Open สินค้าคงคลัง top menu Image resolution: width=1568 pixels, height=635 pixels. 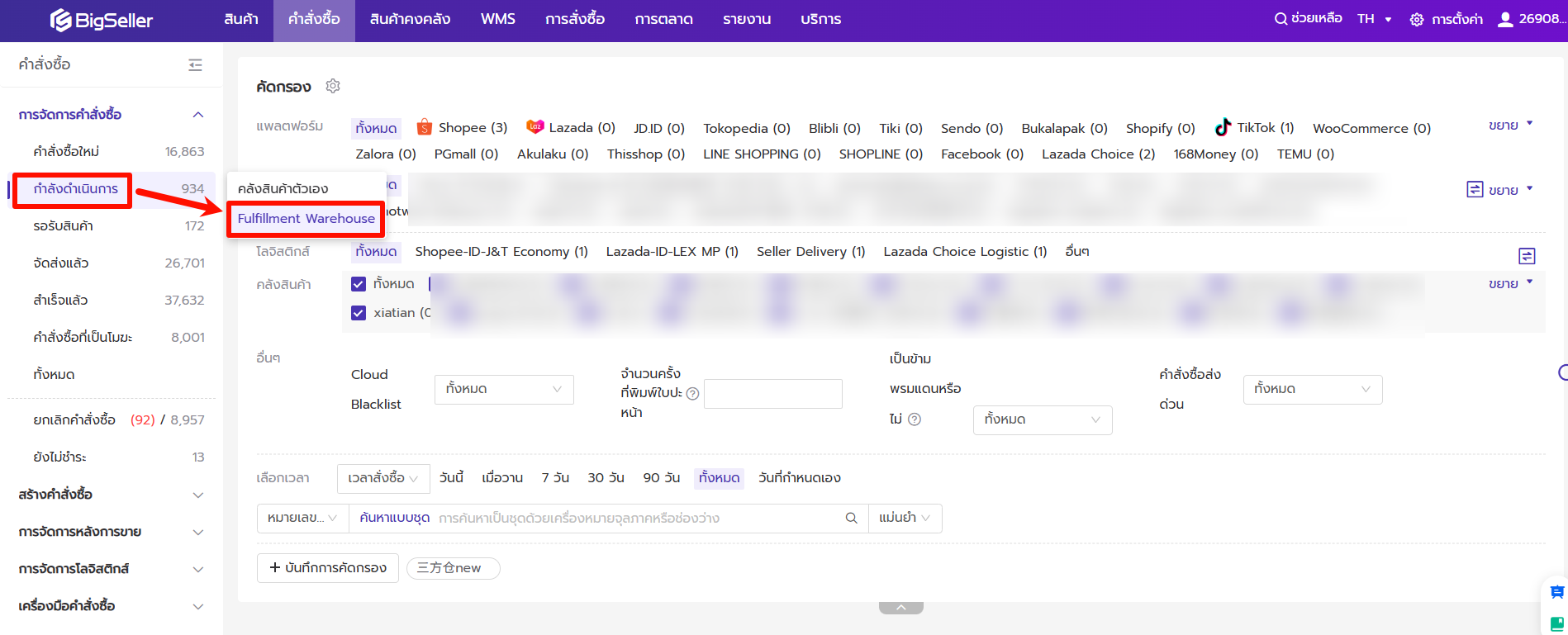410,19
